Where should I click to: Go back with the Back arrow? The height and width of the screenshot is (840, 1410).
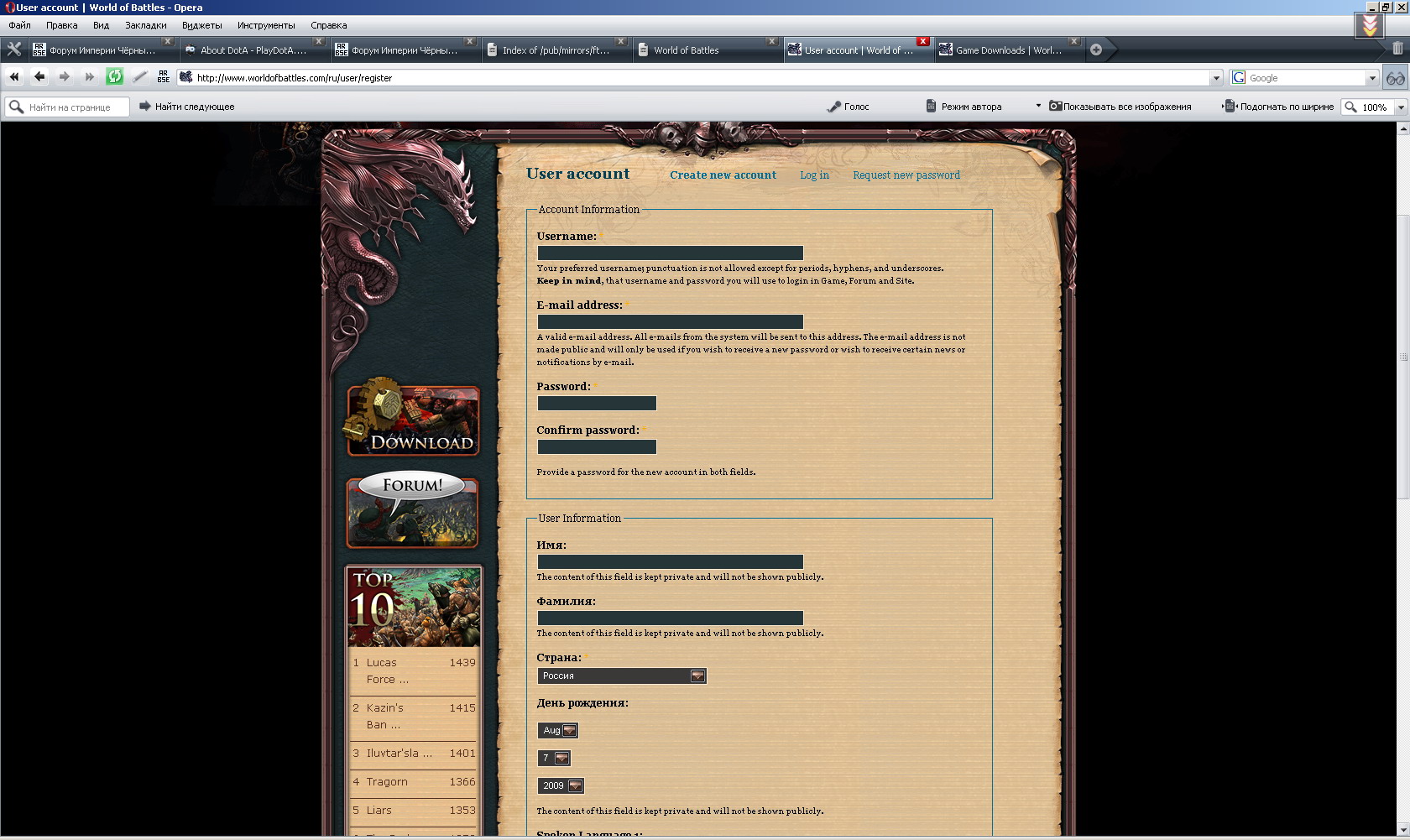coord(39,77)
